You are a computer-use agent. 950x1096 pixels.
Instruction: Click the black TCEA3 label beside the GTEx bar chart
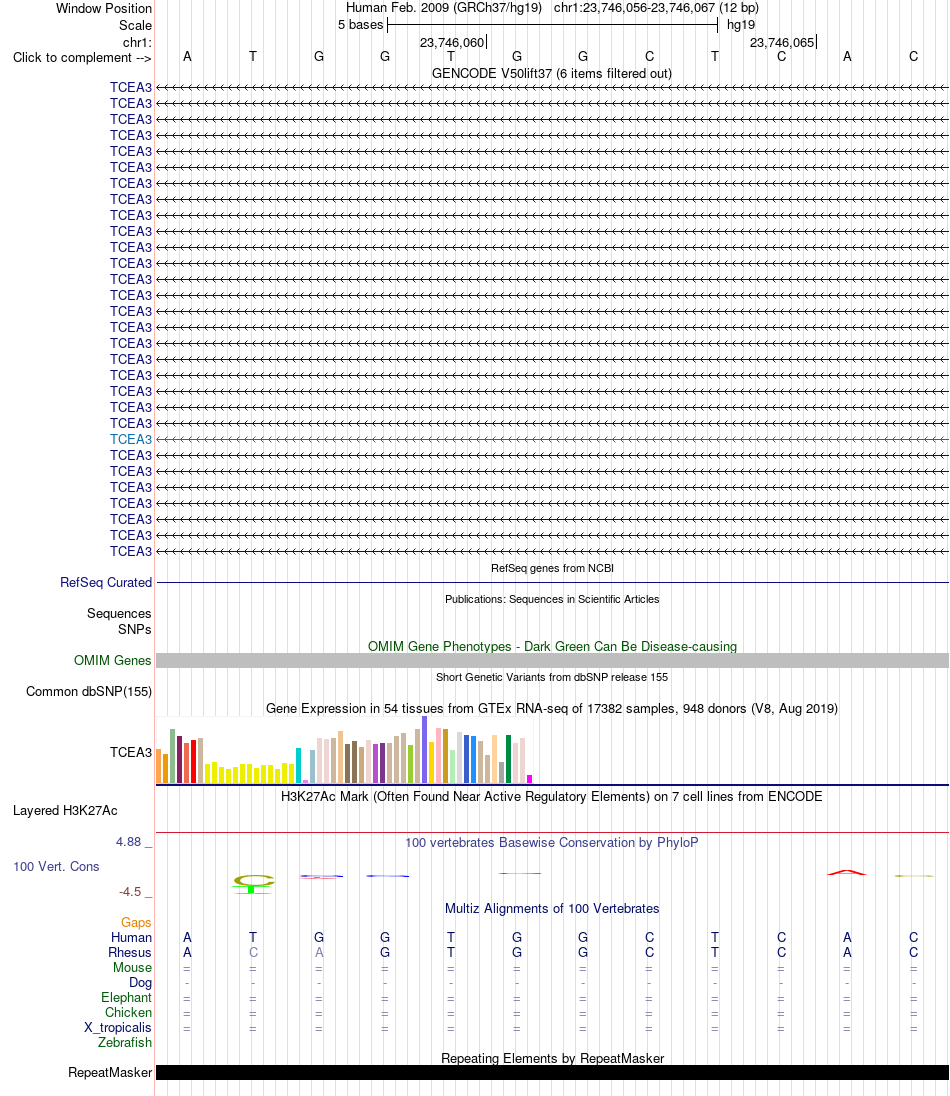131,752
